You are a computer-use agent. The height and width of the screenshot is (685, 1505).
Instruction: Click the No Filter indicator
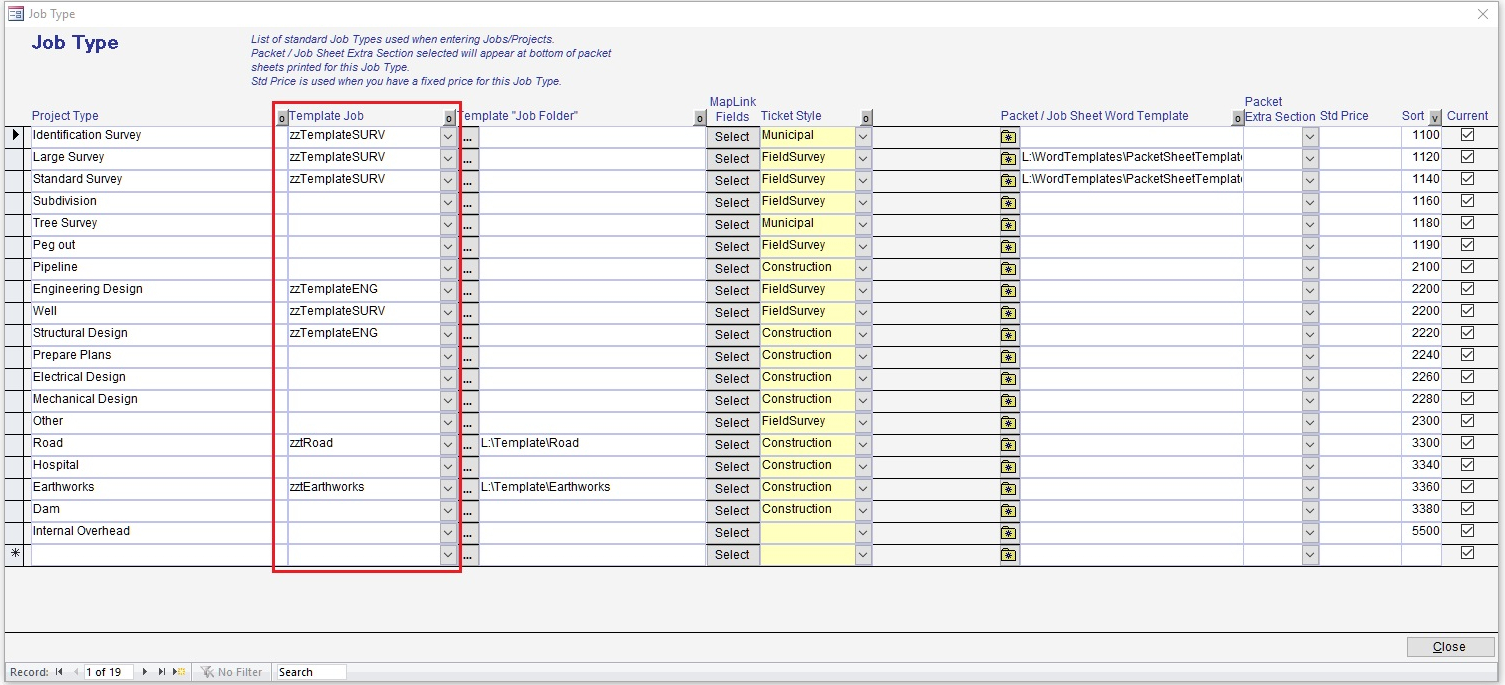pyautogui.click(x=232, y=672)
